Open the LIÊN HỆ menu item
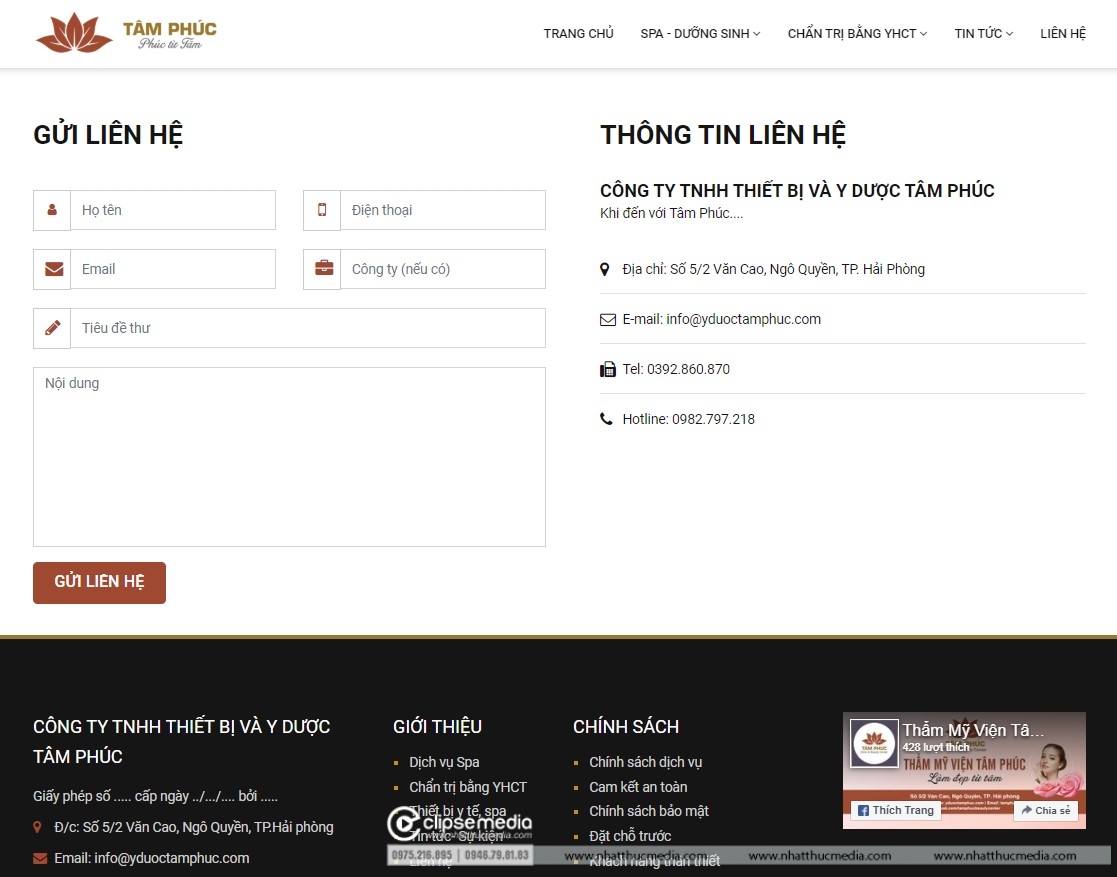The image size is (1117, 877). (1063, 33)
